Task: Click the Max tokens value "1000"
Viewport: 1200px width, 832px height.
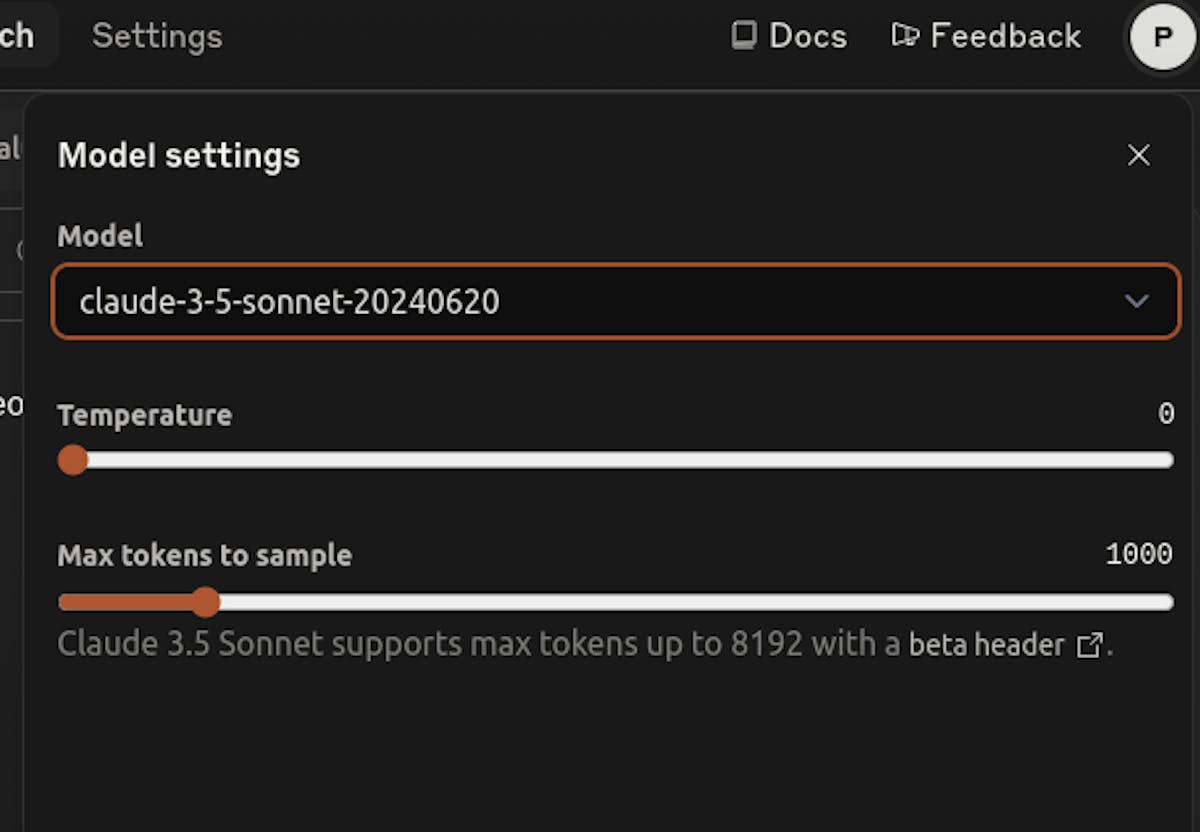Action: [1138, 554]
